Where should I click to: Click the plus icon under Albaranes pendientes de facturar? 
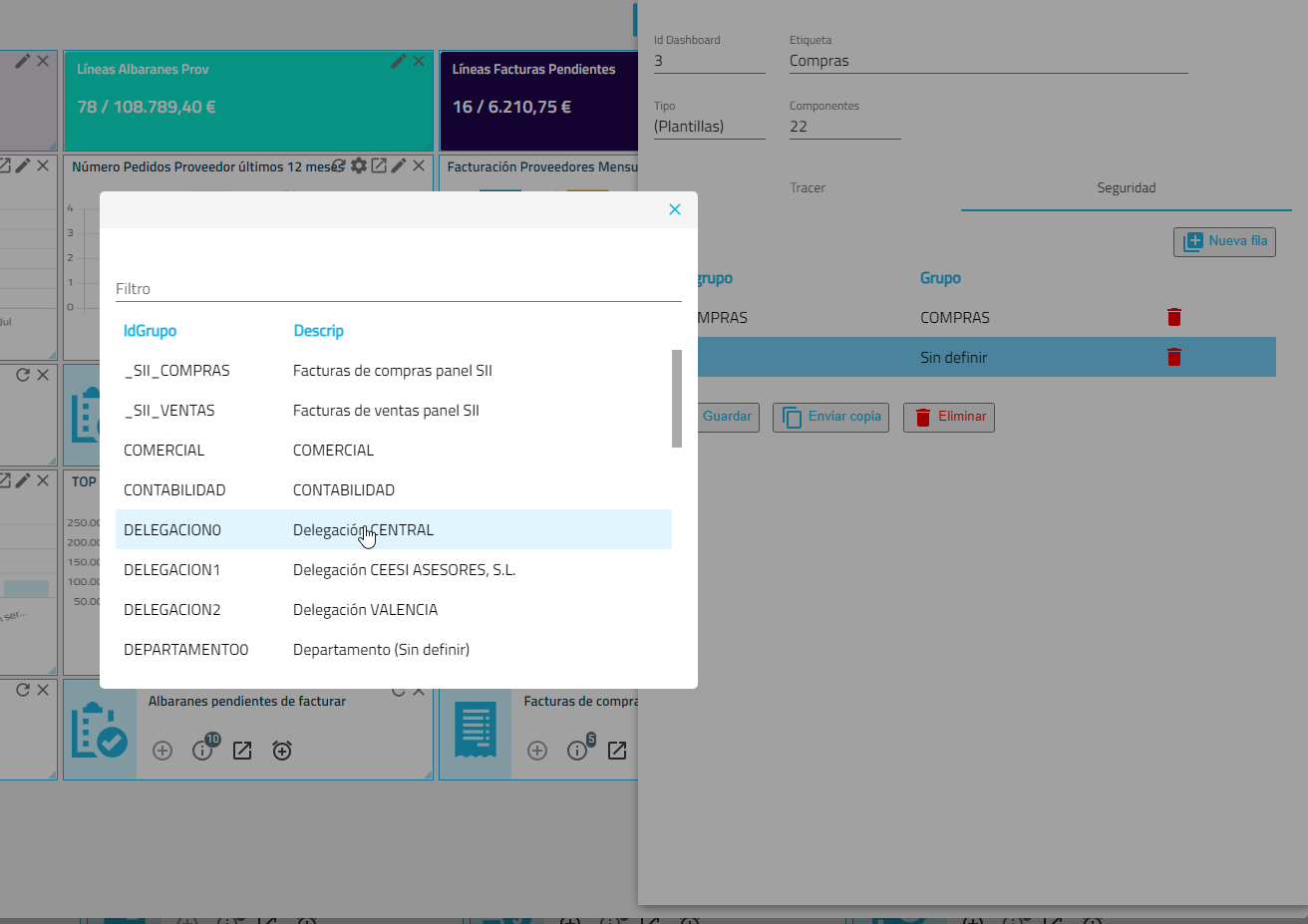pos(163,751)
